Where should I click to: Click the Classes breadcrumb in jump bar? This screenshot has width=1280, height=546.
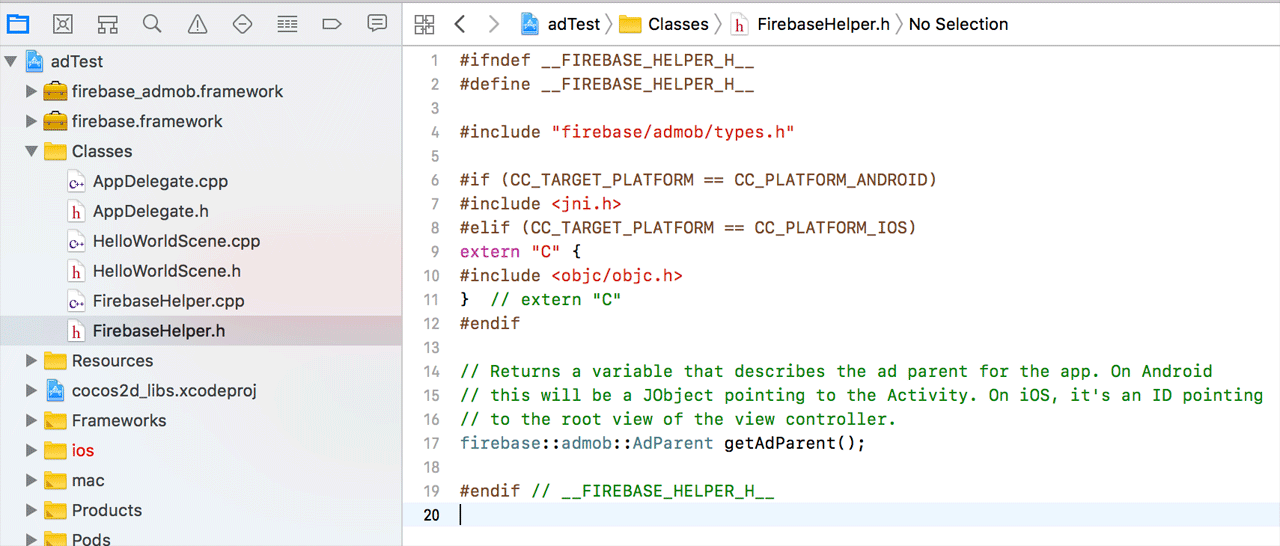pos(677,24)
